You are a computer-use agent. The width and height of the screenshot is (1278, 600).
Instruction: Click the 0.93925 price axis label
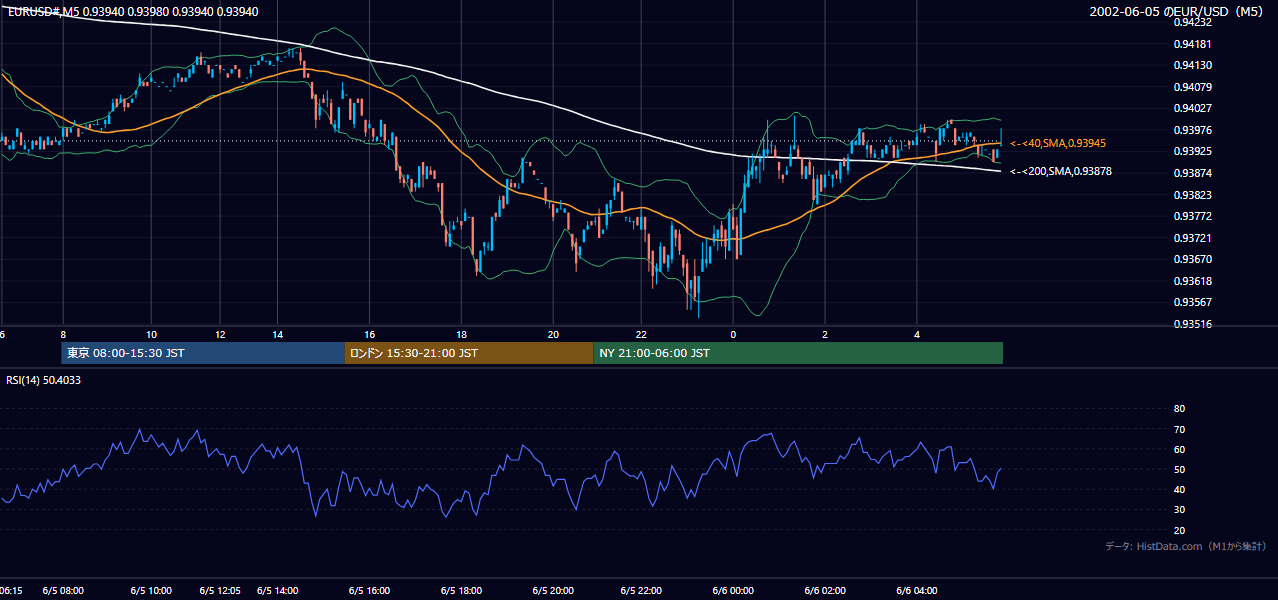pyautogui.click(x=1193, y=152)
